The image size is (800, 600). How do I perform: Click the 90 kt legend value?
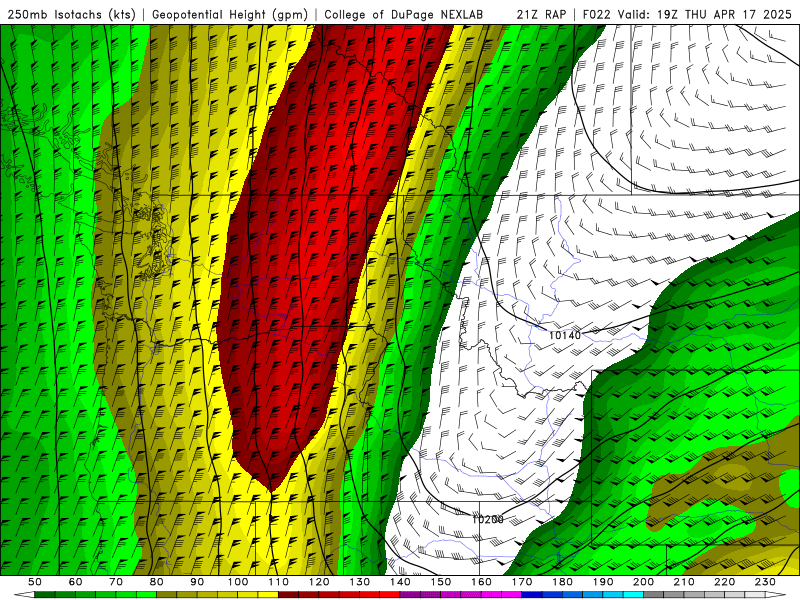(197, 582)
